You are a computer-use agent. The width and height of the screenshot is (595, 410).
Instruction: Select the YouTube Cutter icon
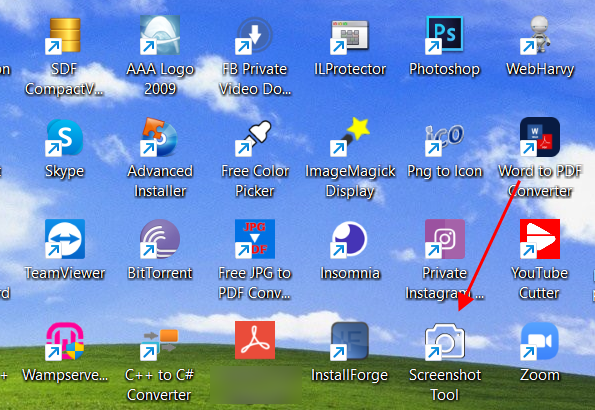[540, 239]
